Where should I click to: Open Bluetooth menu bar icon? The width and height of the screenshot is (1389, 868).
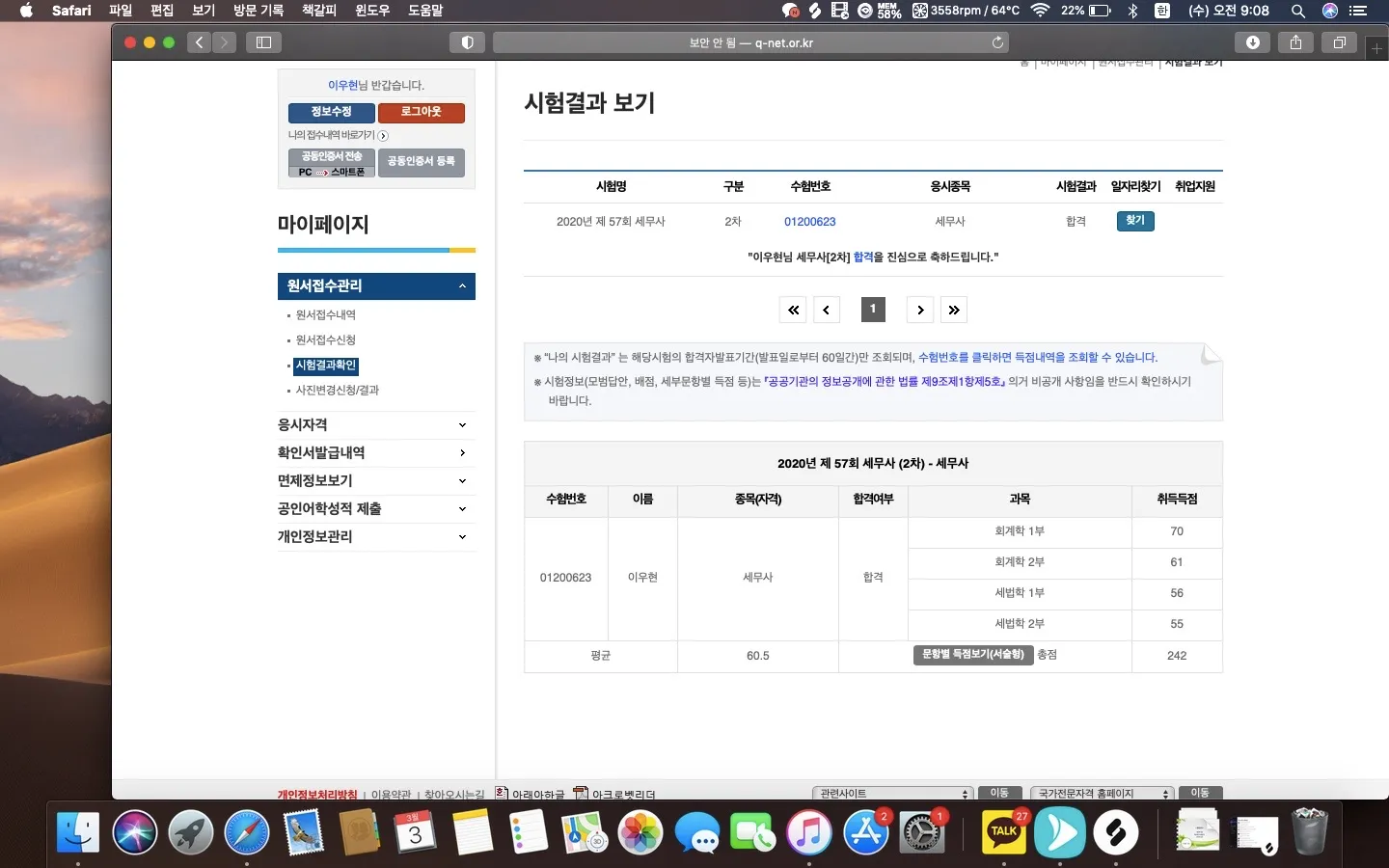coord(1133,11)
